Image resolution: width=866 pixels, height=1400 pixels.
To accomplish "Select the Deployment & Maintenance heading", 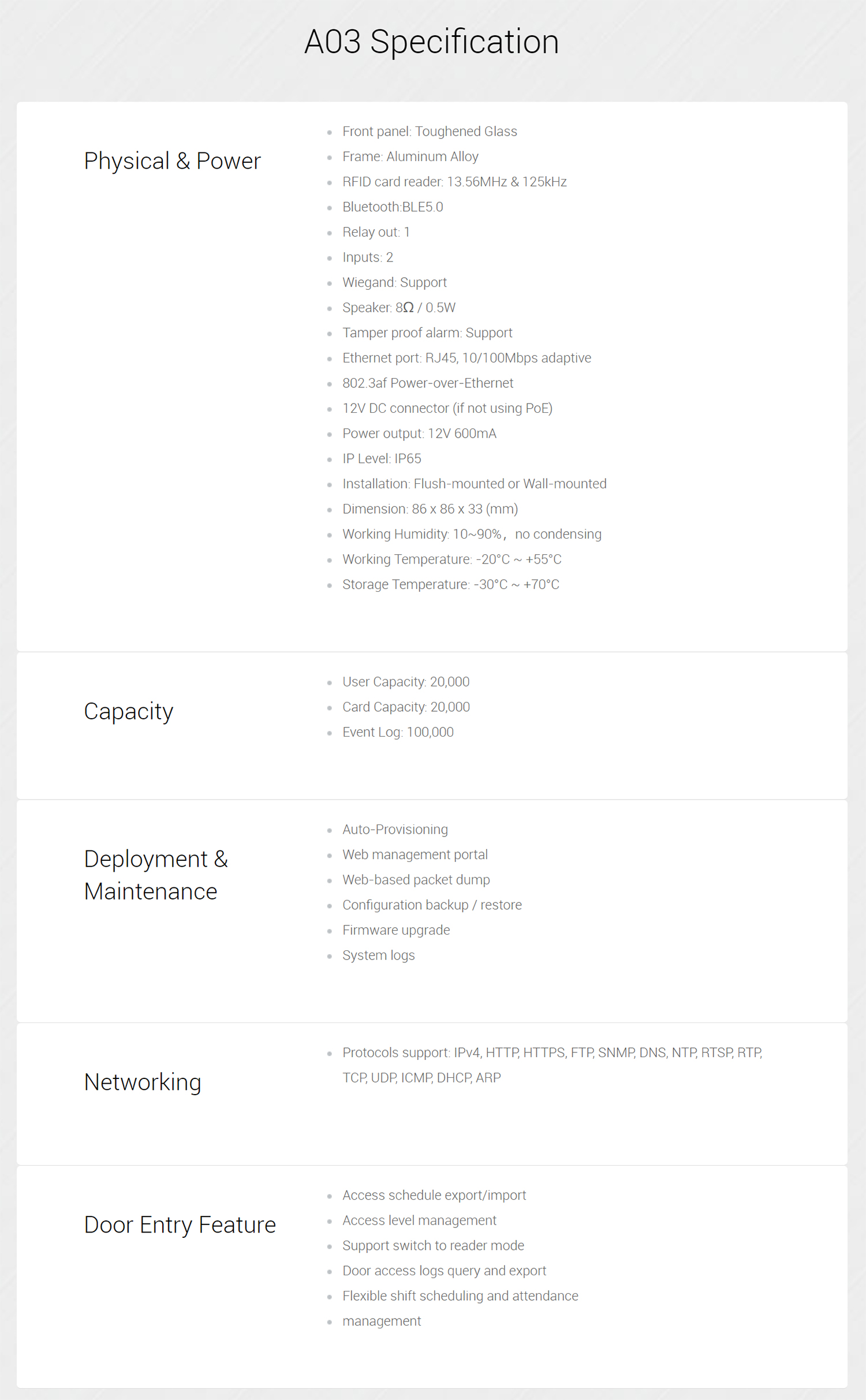I will (156, 875).
